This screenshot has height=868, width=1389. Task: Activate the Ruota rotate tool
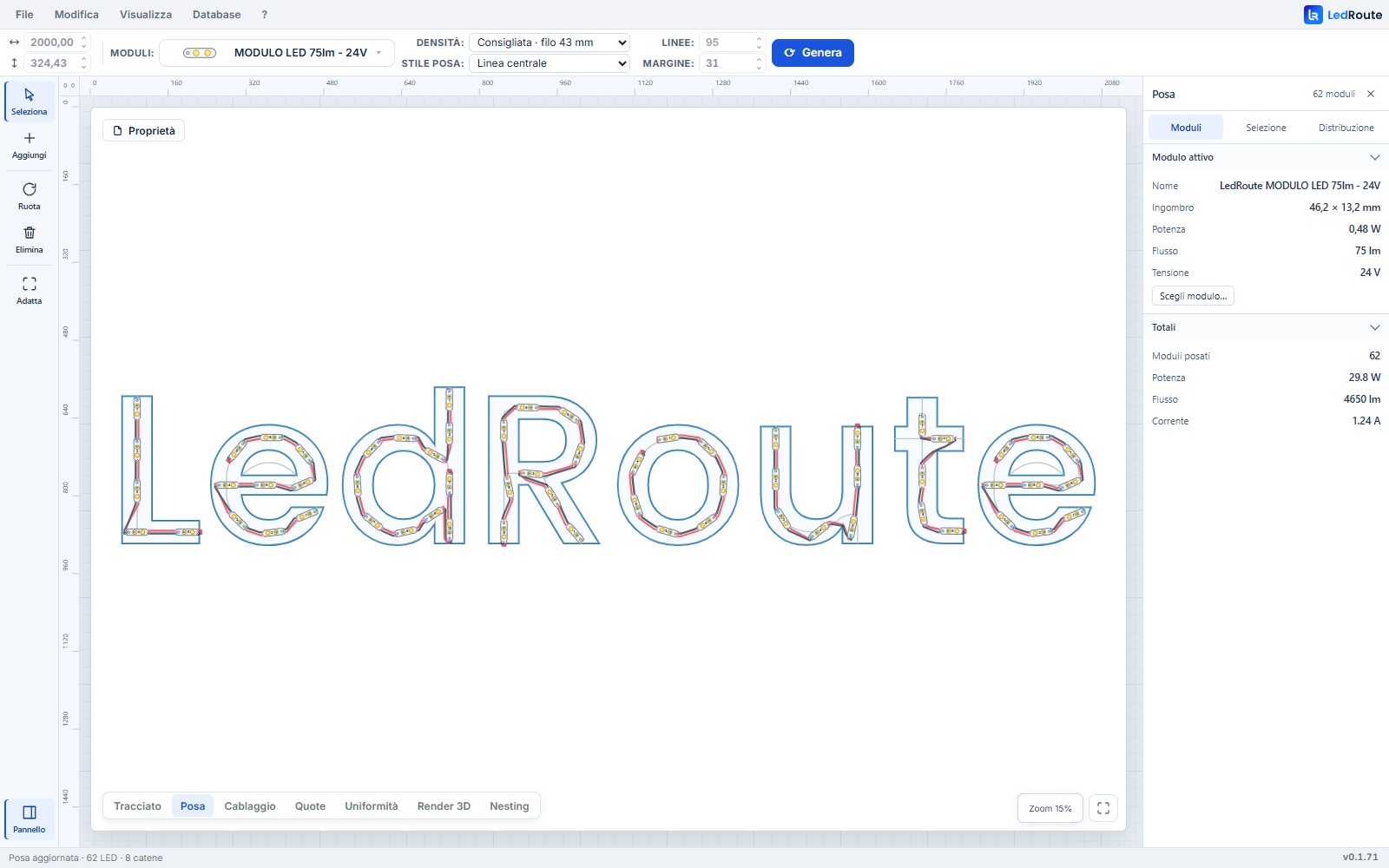click(30, 196)
